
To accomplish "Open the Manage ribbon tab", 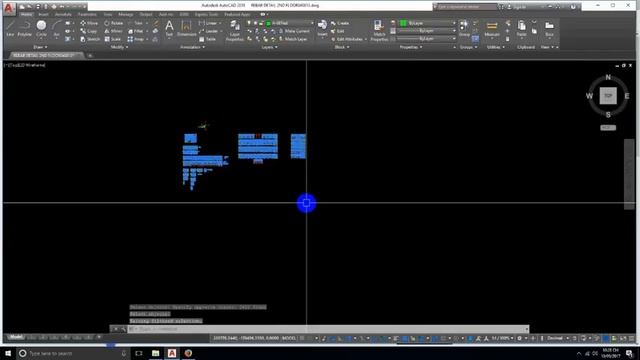I will [125, 14].
